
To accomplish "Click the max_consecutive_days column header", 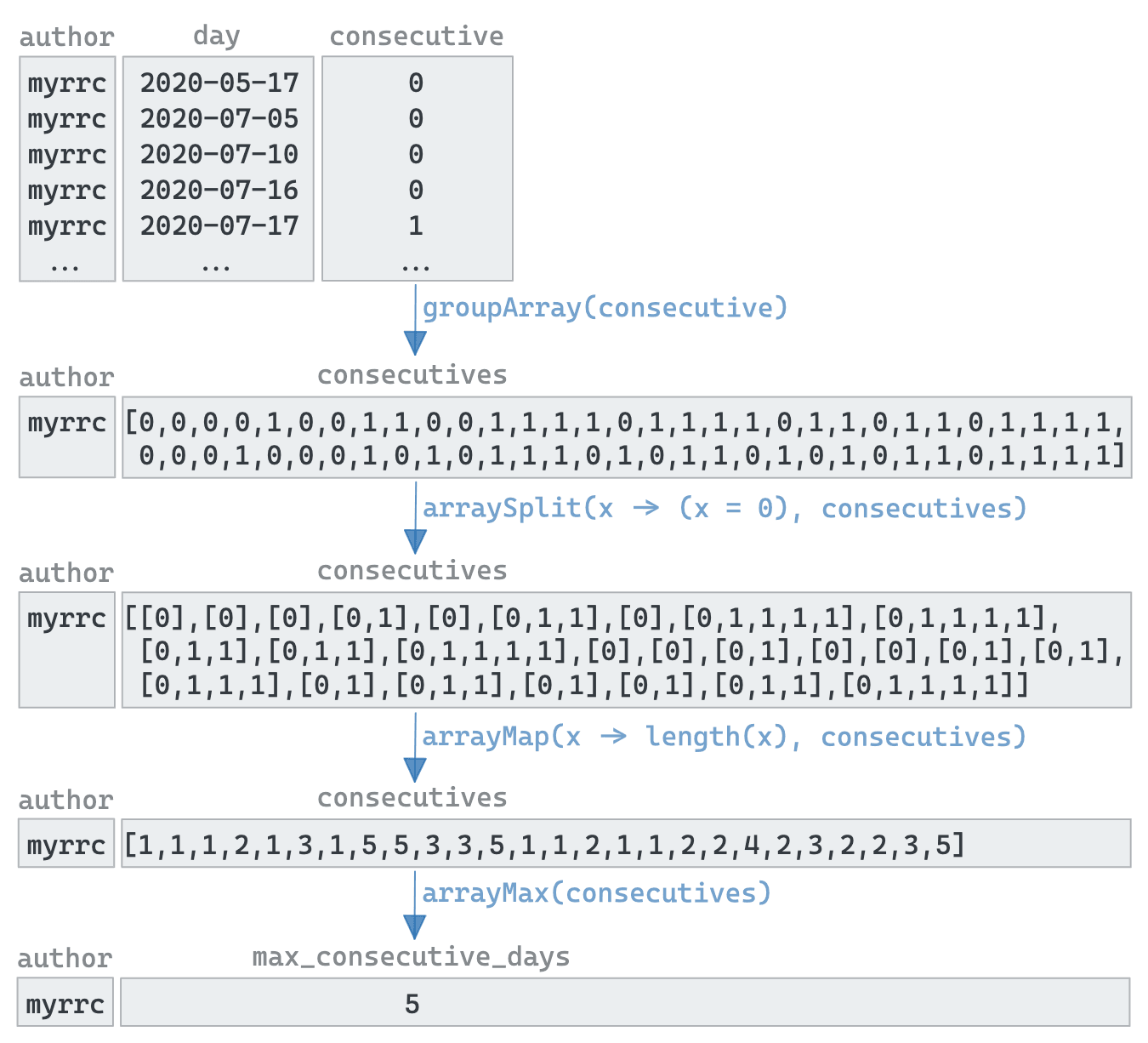I will (x=412, y=957).
